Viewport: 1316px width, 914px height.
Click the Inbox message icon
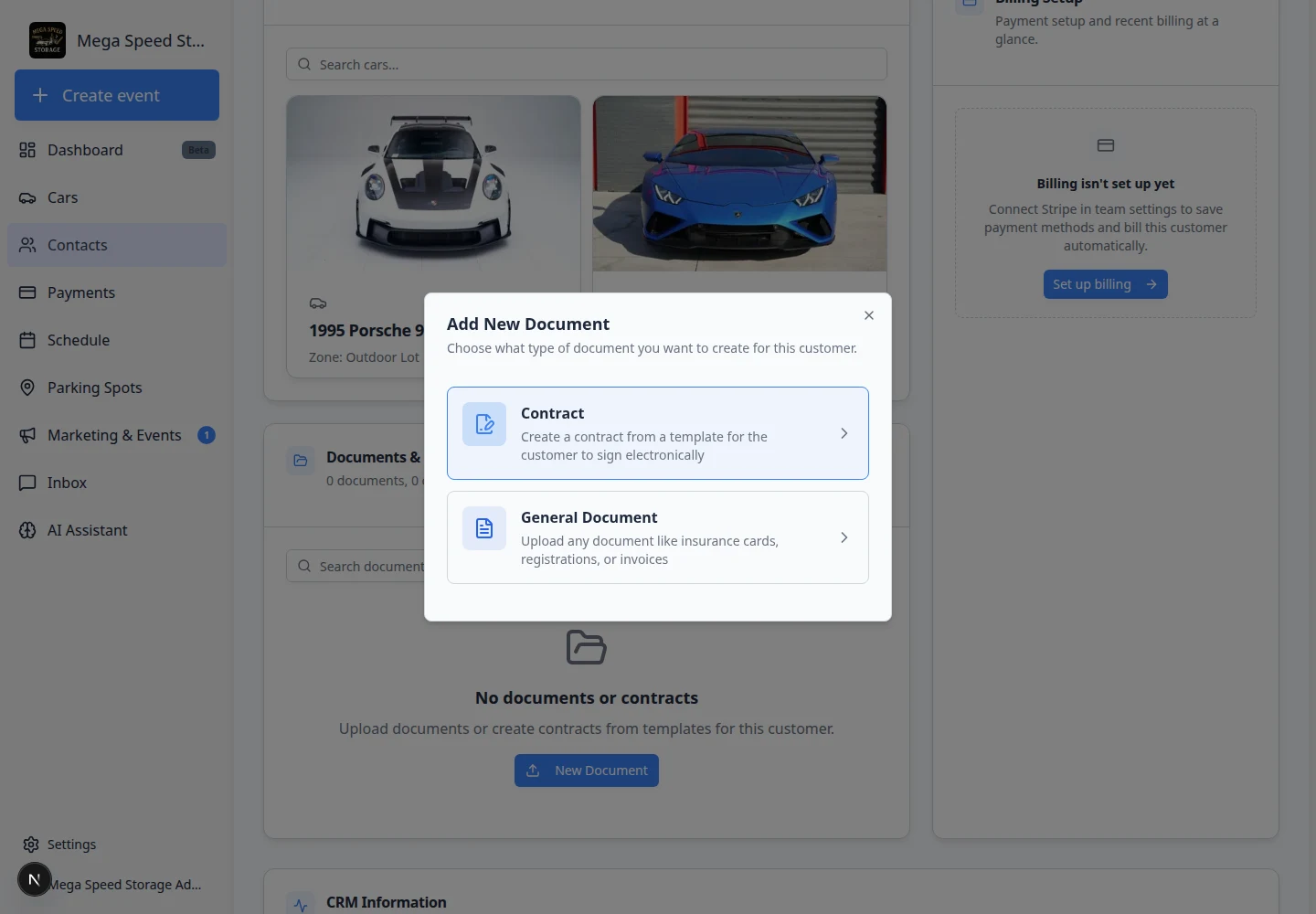27,483
